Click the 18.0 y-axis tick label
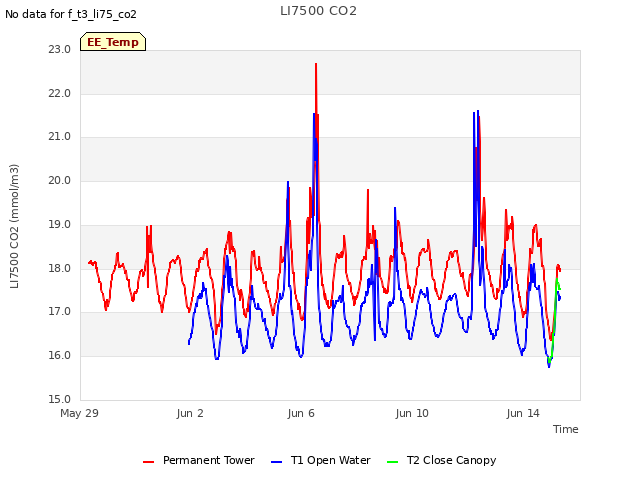Viewport: 640px width, 480px height. 60,269
